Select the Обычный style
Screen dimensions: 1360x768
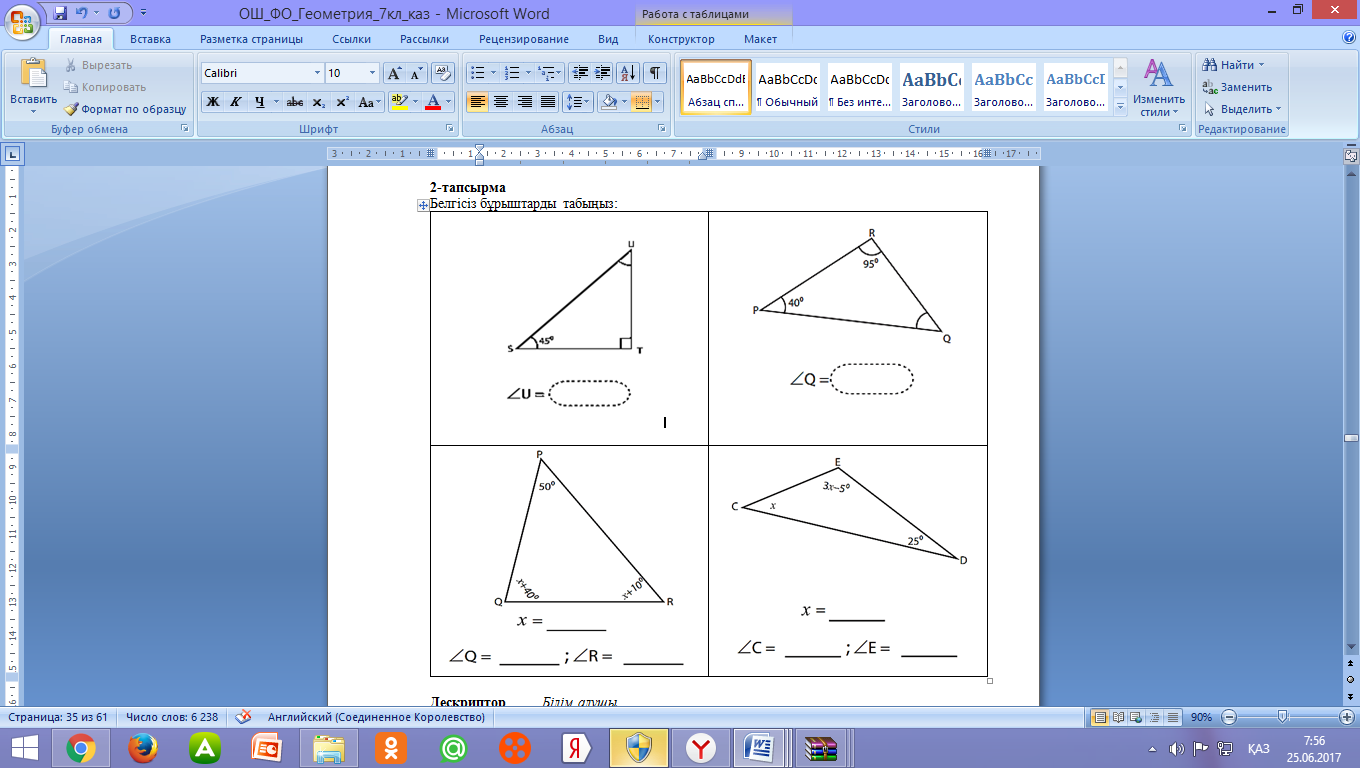(x=788, y=89)
